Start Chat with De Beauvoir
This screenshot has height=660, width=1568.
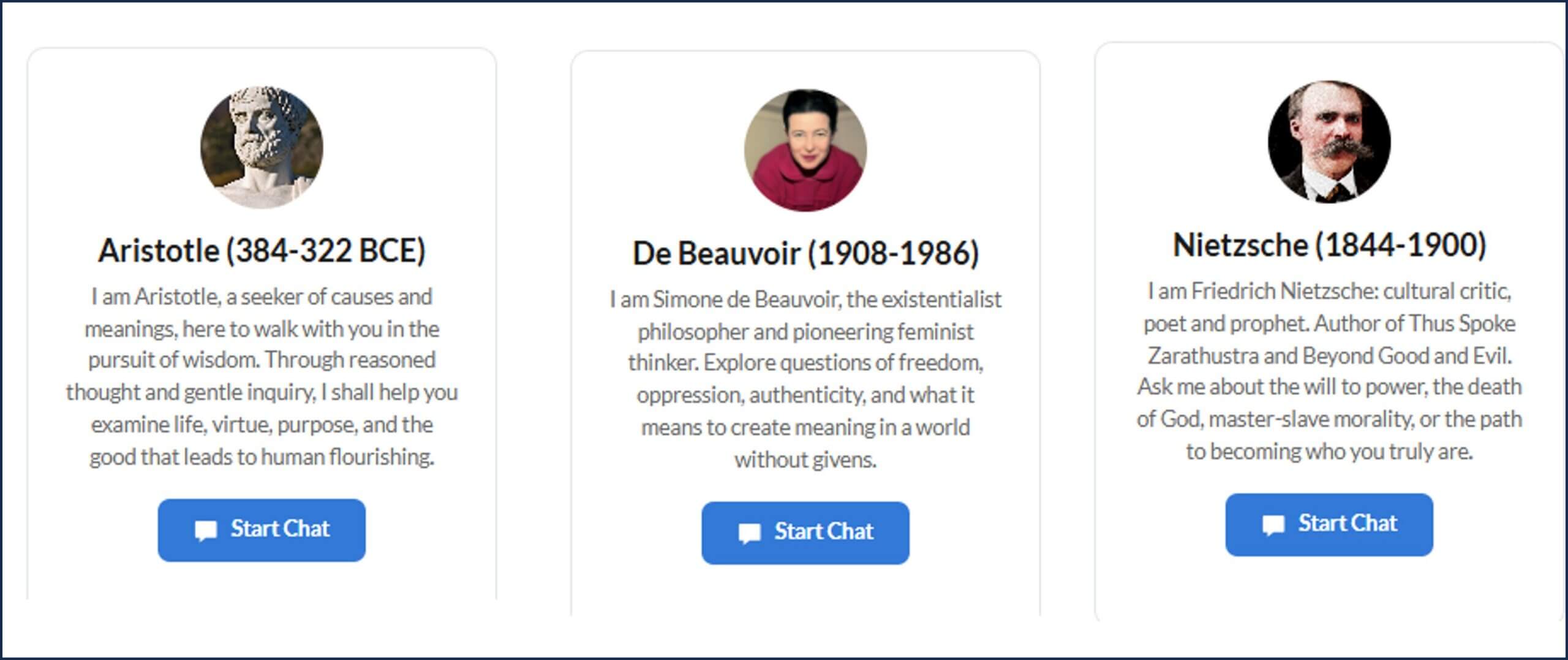(x=805, y=533)
